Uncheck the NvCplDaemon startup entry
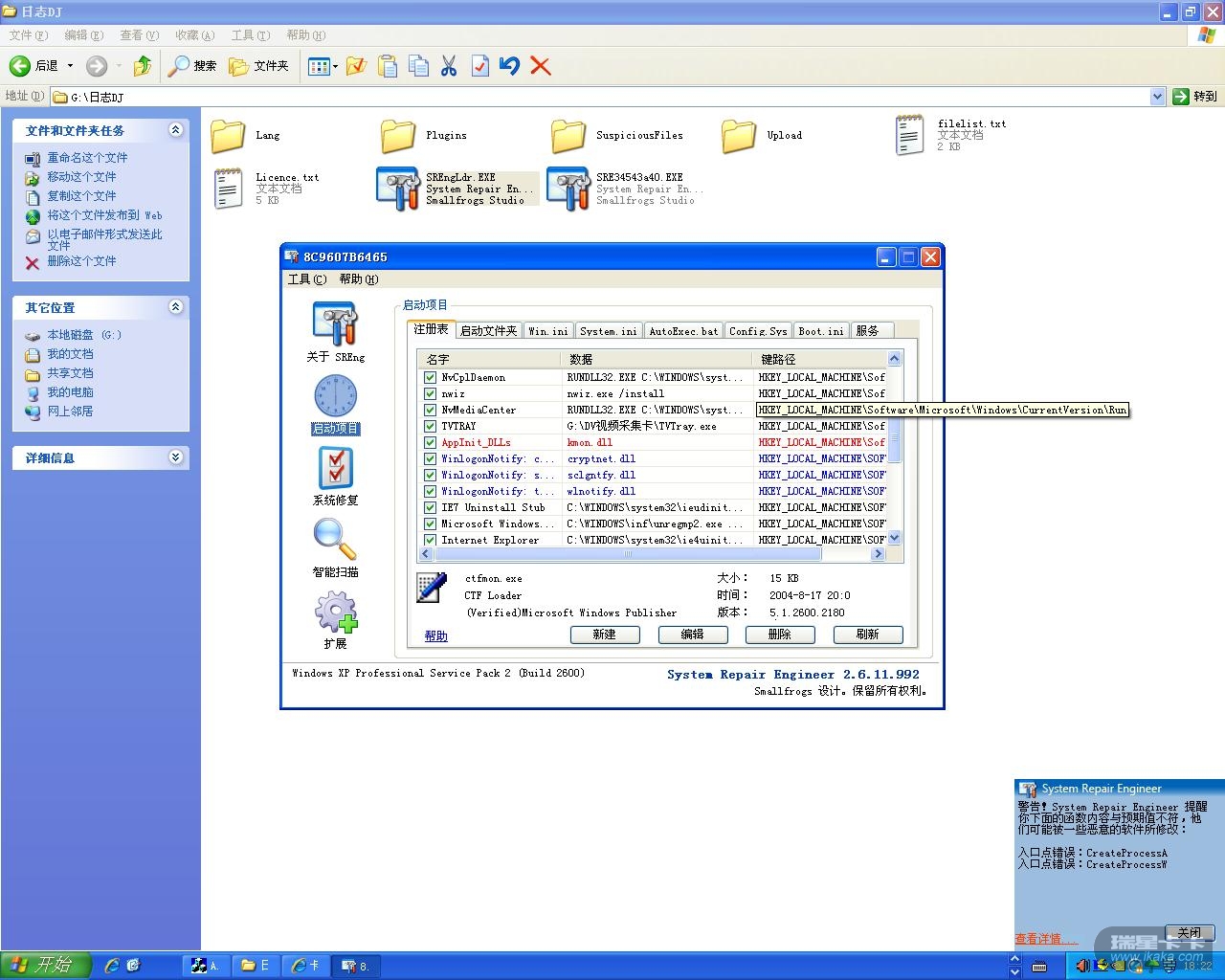This screenshot has width=1225, height=980. [x=431, y=377]
